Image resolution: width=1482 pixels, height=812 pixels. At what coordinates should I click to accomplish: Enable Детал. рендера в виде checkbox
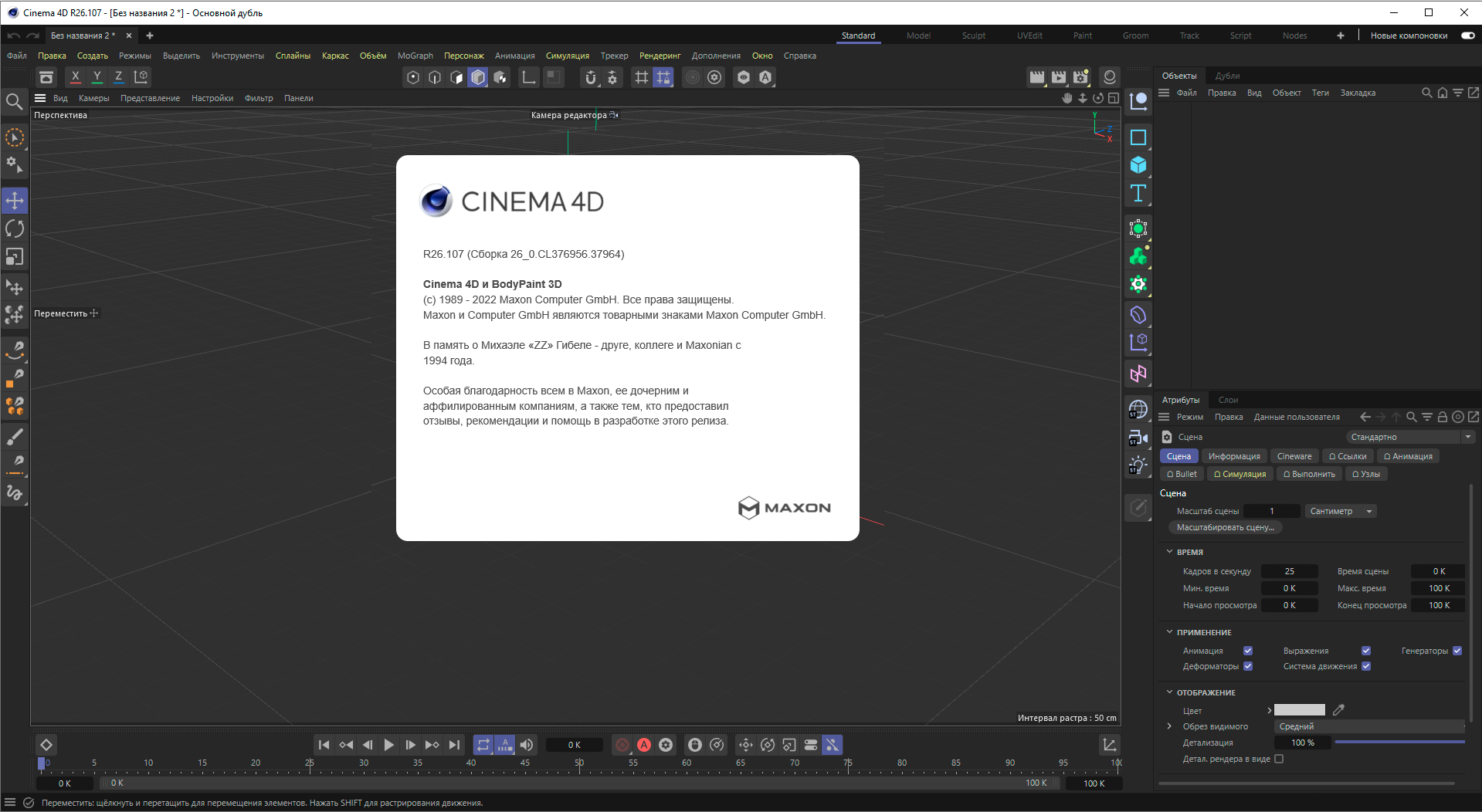point(1279,759)
